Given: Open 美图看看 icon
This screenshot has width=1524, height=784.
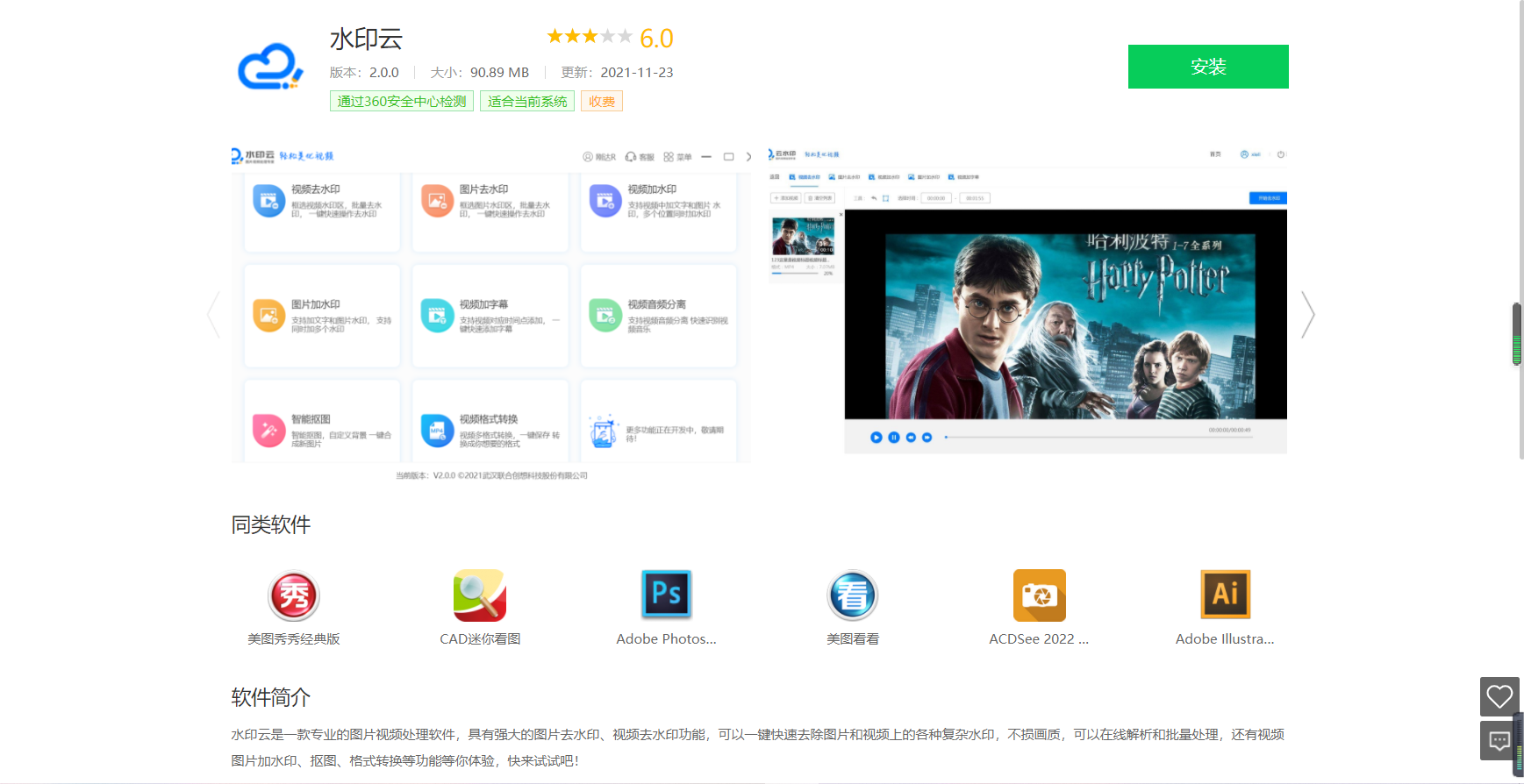Looking at the screenshot, I should coord(853,595).
